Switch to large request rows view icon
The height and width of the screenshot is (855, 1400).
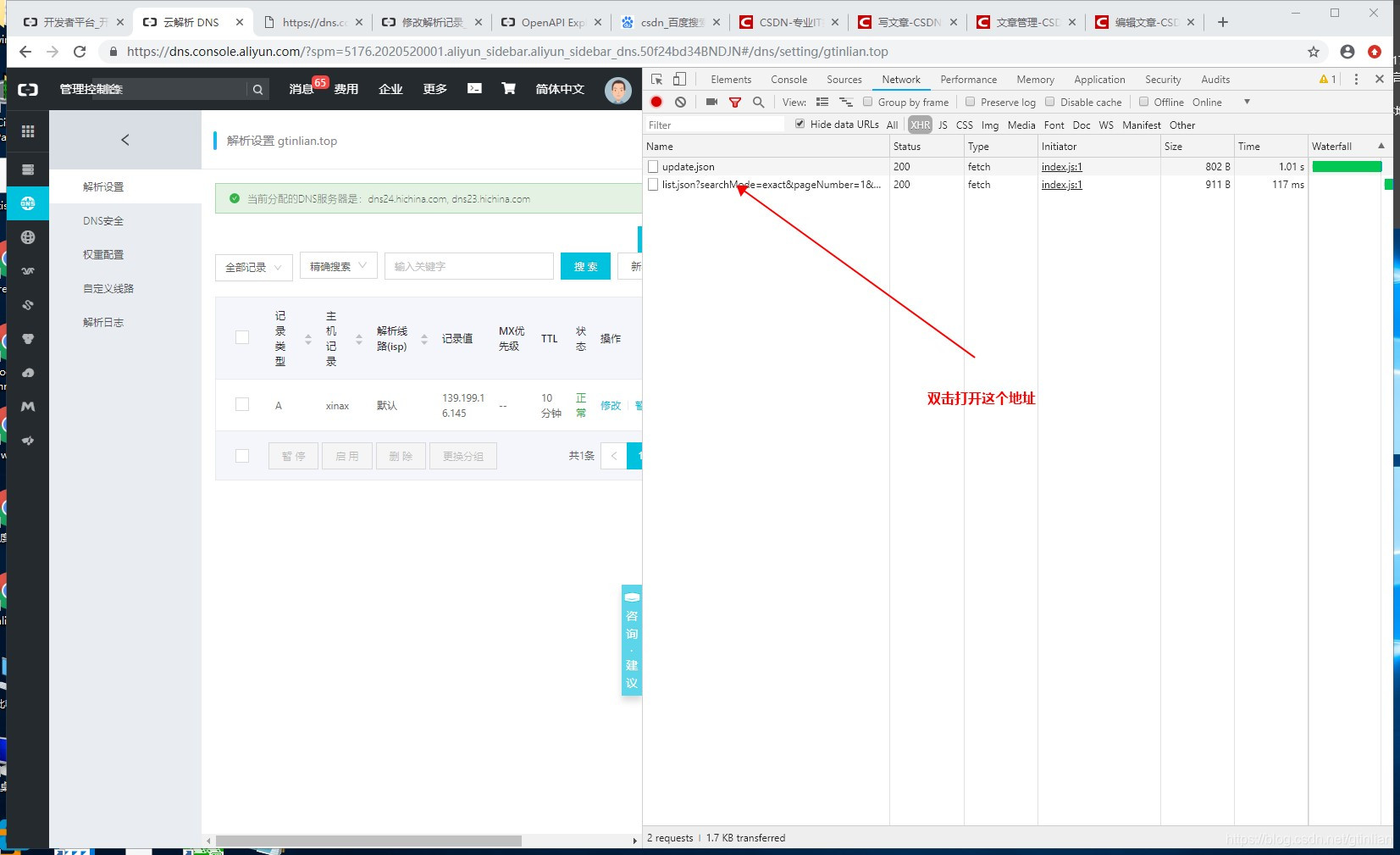(822, 102)
